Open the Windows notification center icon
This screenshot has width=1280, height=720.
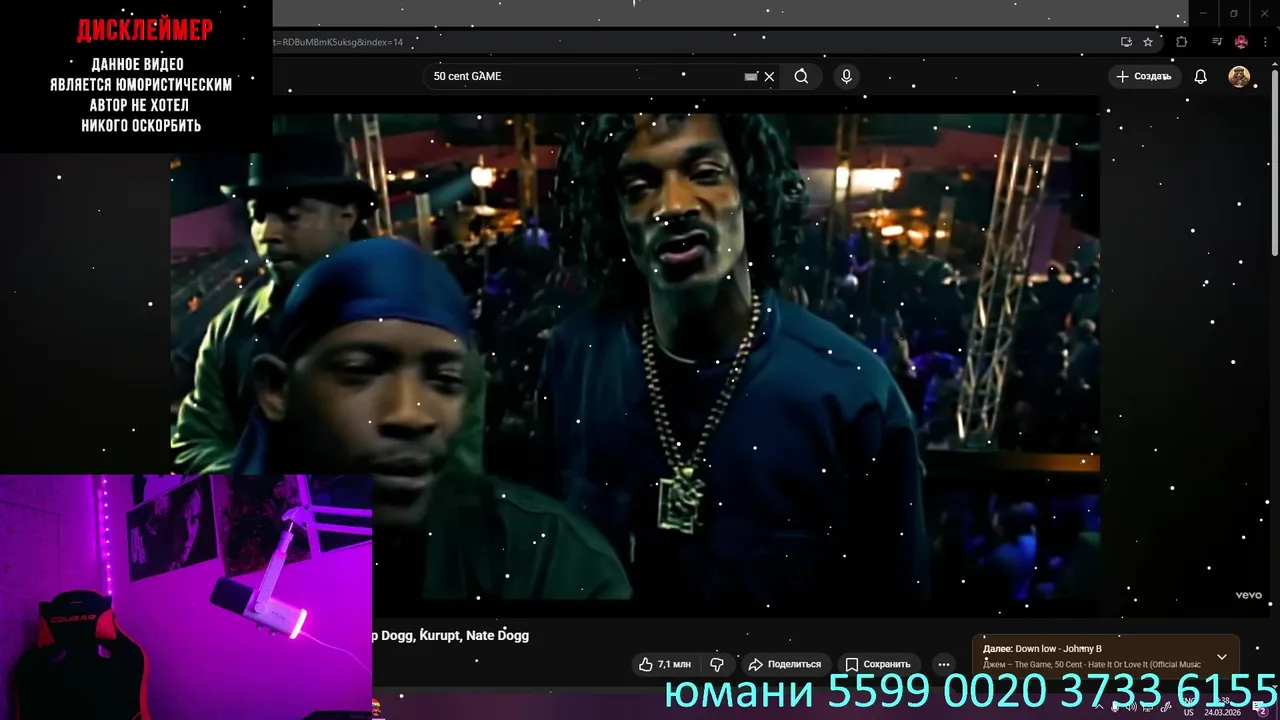1261,708
